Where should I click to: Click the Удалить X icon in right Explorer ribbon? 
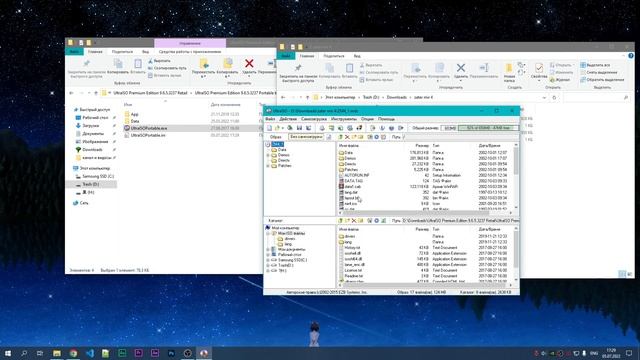tap(461, 68)
